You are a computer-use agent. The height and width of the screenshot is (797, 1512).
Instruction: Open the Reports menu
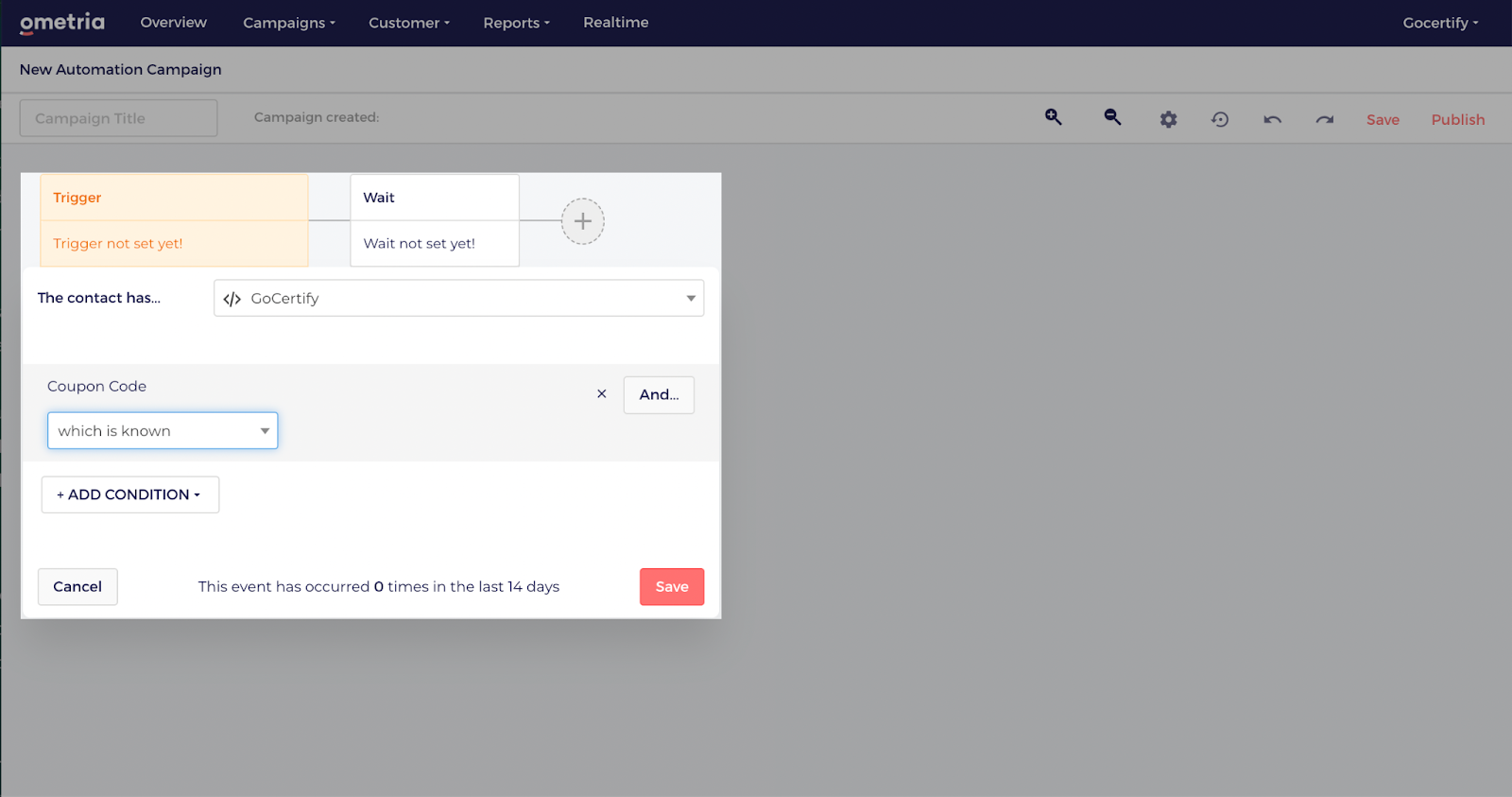point(516,23)
